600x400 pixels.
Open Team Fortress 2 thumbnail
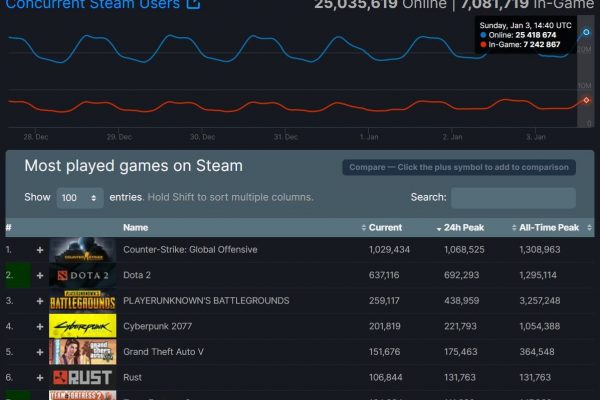click(83, 395)
